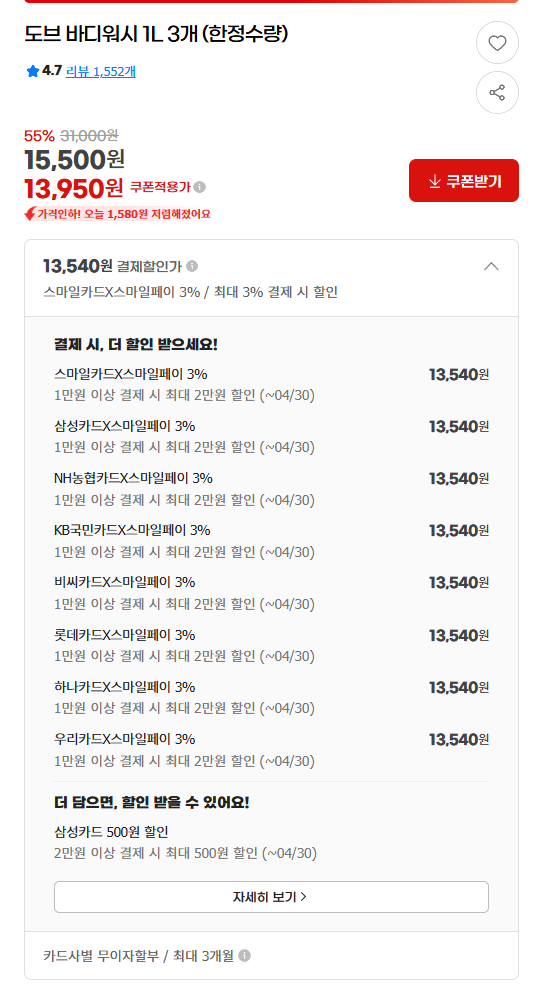Click info icon beside 최대 3개월
Image resolution: width=539 pixels, height=997 pixels.
click(244, 955)
